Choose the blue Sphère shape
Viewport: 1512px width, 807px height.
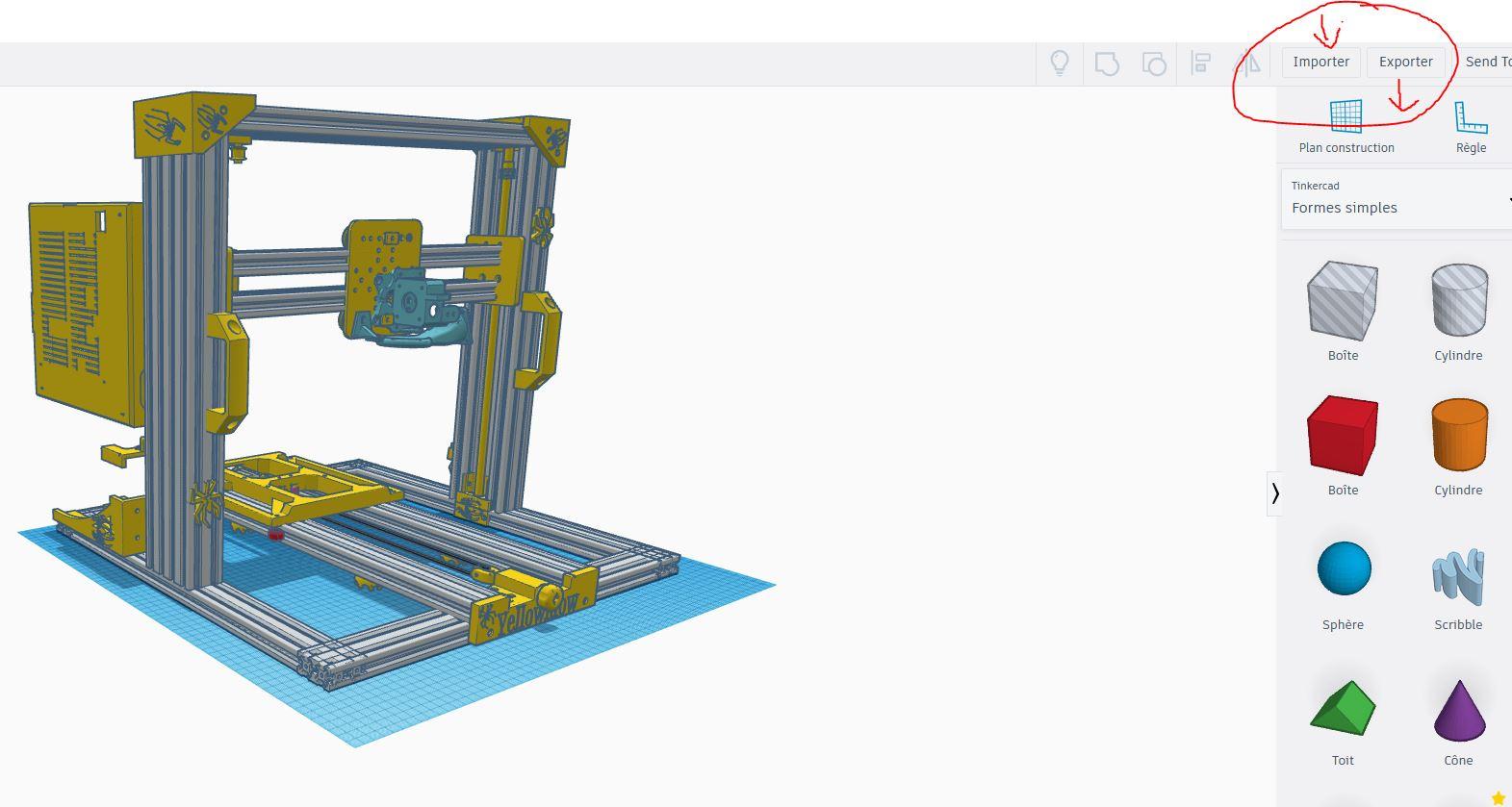coord(1343,581)
